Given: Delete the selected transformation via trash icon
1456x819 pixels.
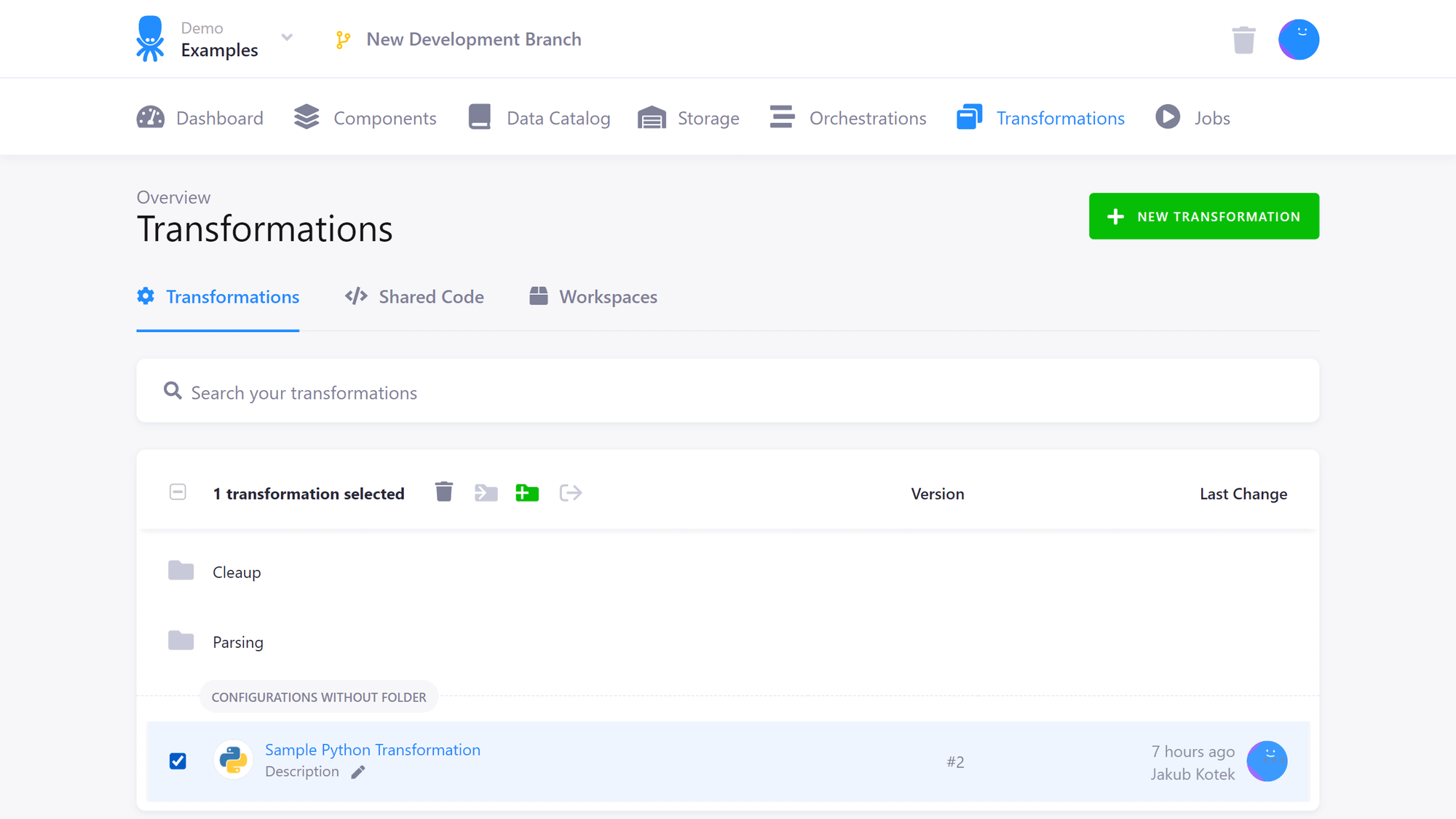Looking at the screenshot, I should [443, 492].
